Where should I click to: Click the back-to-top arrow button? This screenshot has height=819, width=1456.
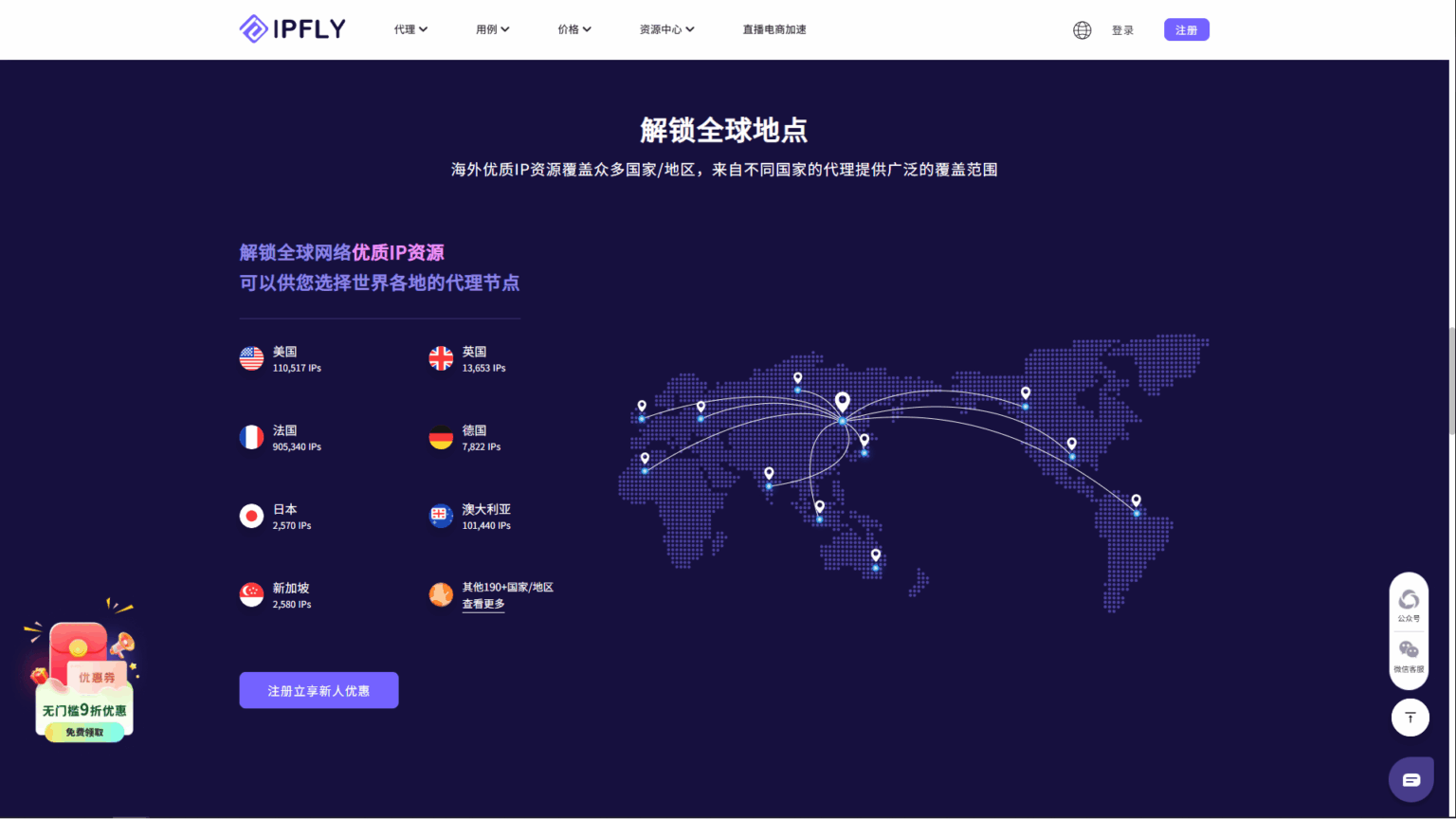1410,718
